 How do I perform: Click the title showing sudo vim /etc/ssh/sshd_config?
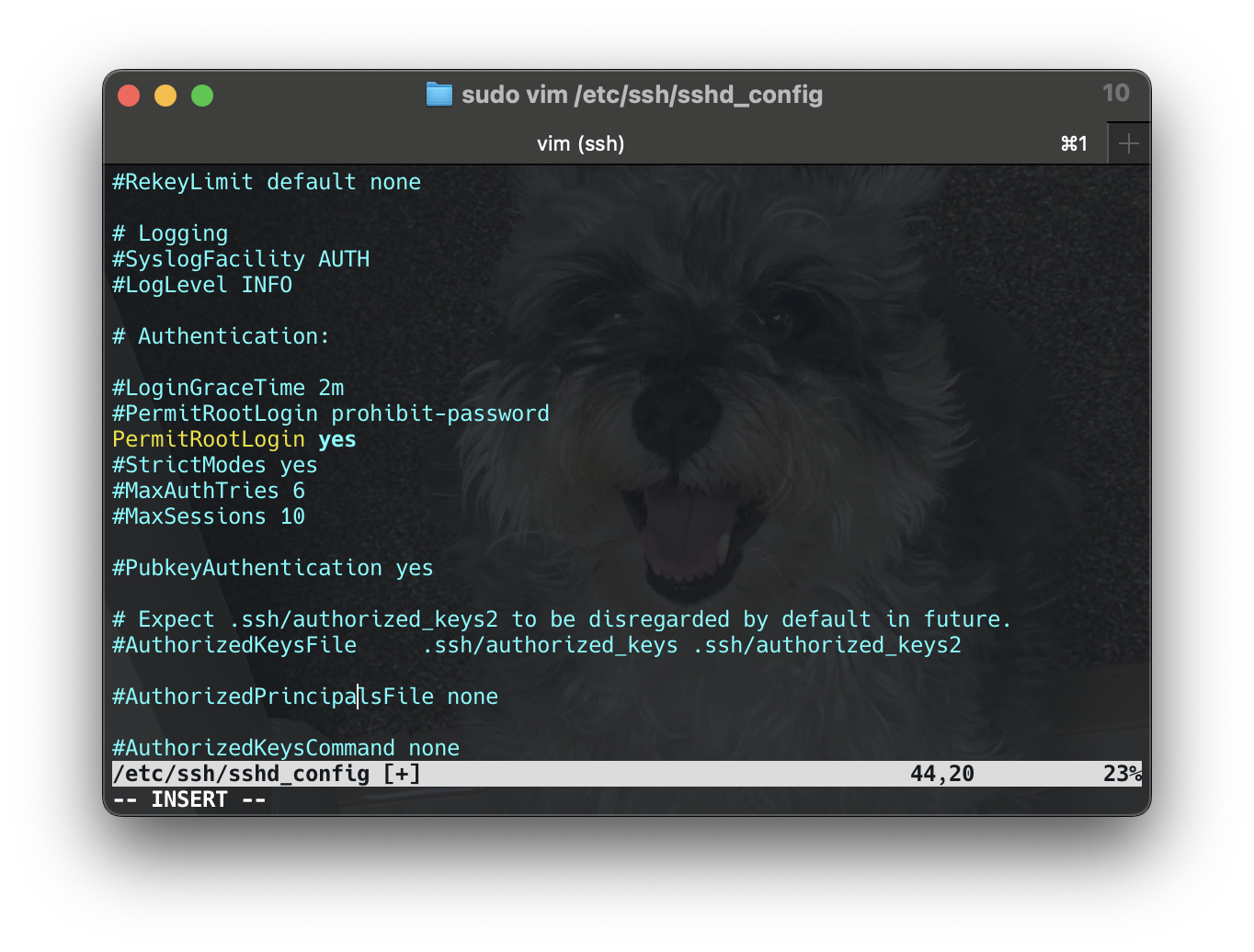pos(644,95)
